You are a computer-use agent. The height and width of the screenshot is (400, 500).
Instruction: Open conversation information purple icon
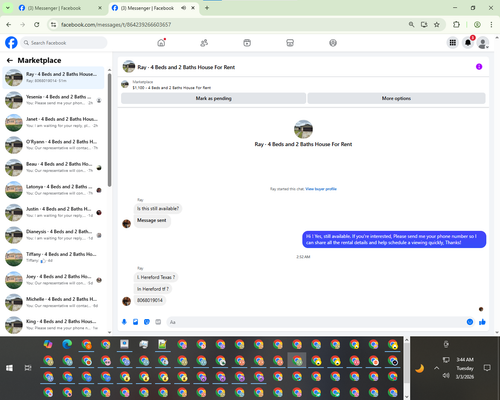(x=479, y=67)
